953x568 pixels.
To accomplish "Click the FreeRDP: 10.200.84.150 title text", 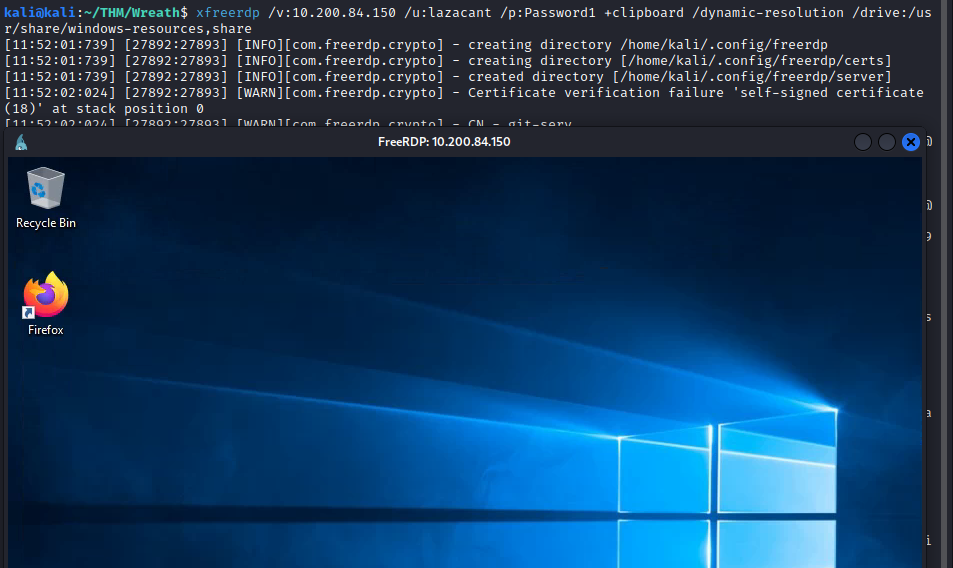I will point(444,142).
